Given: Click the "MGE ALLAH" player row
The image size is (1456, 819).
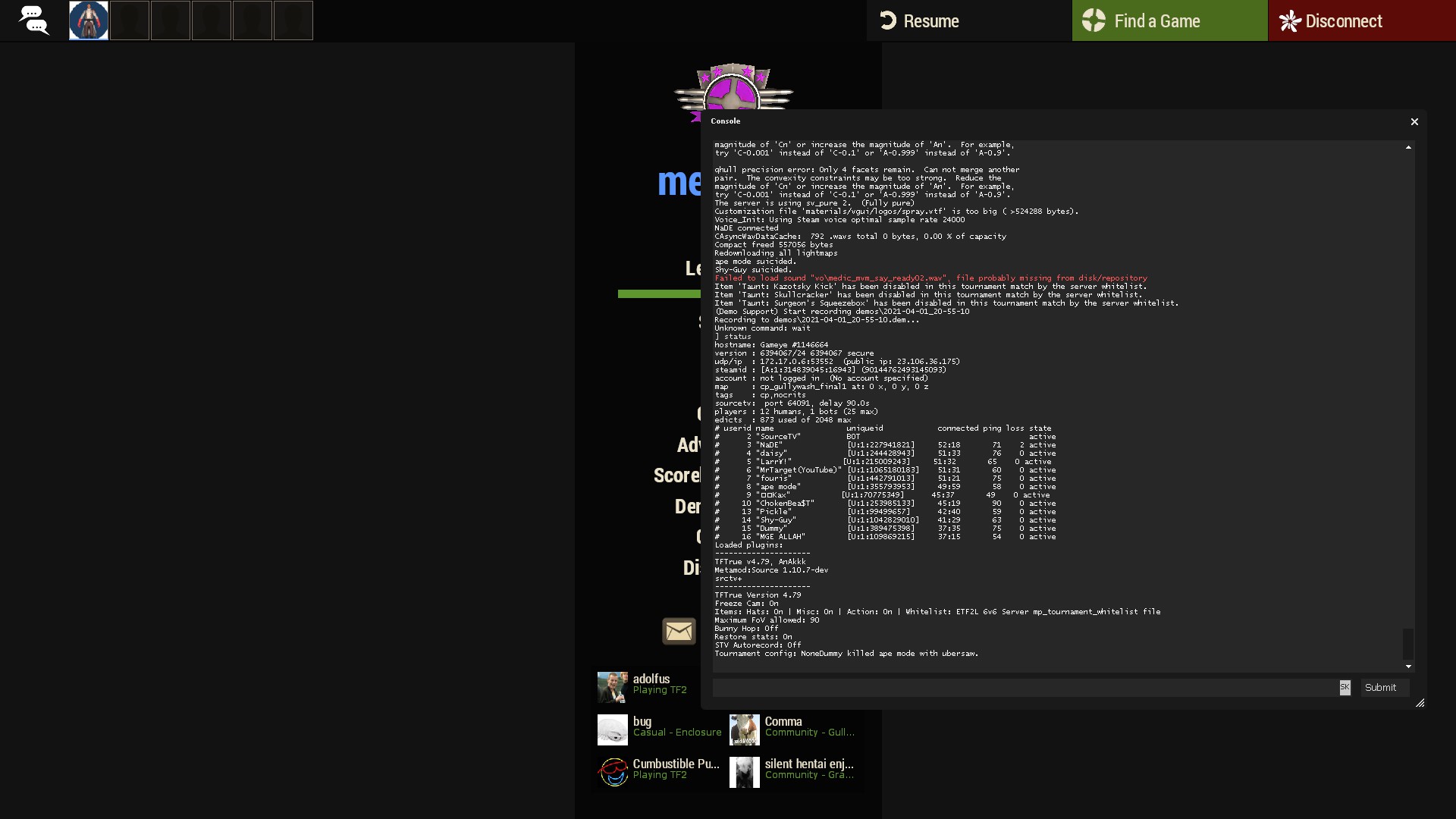Looking at the screenshot, I should pos(885,537).
